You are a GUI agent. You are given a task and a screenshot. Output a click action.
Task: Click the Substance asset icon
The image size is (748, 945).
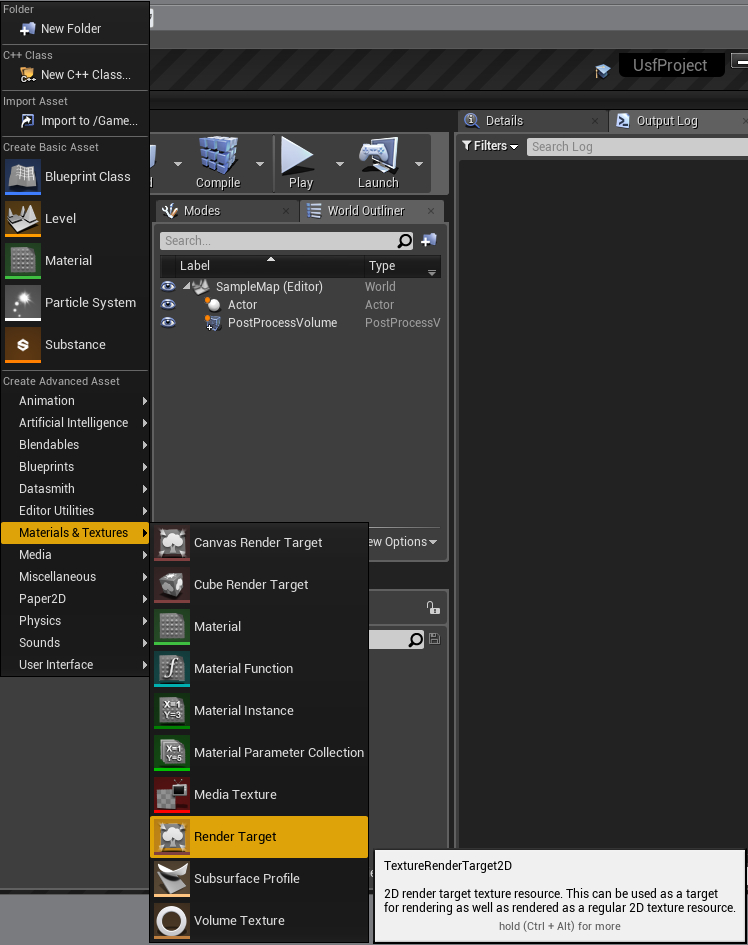pos(23,345)
